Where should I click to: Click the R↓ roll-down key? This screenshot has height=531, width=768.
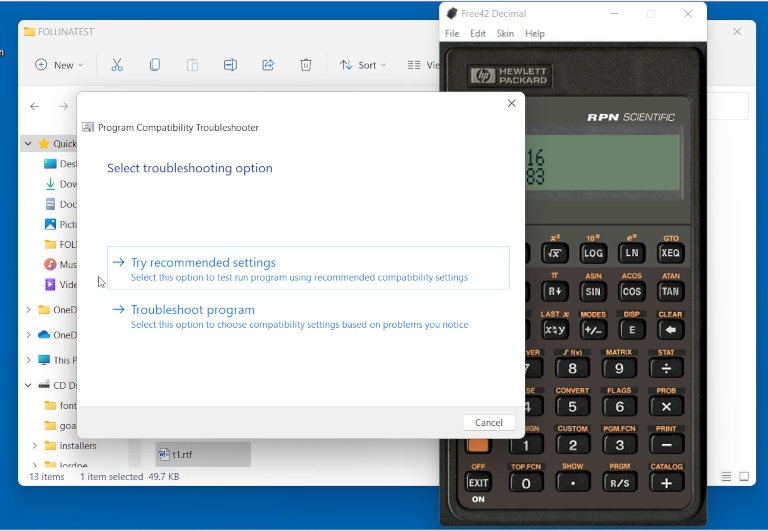pos(554,291)
